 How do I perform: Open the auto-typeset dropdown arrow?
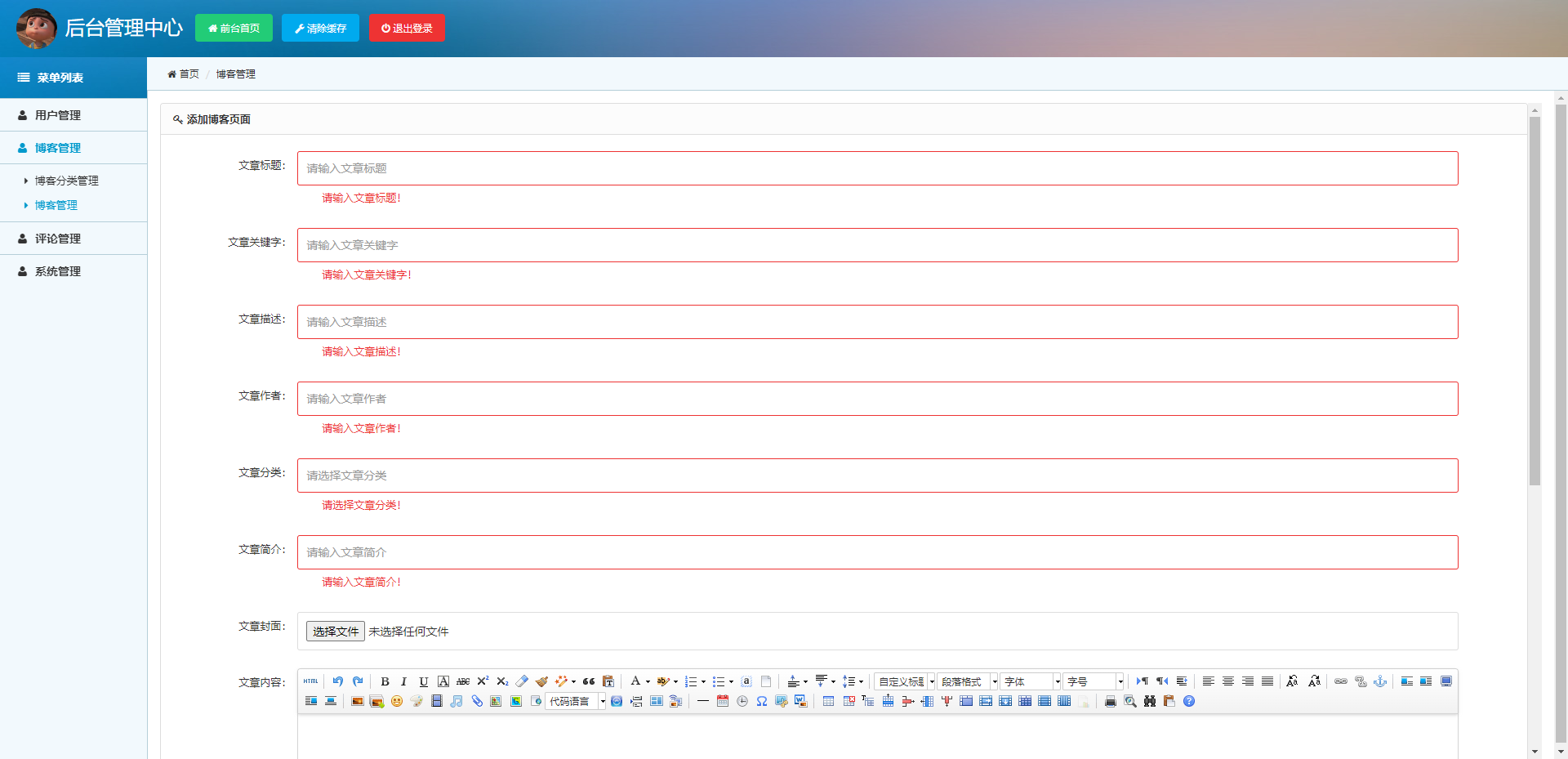(573, 681)
